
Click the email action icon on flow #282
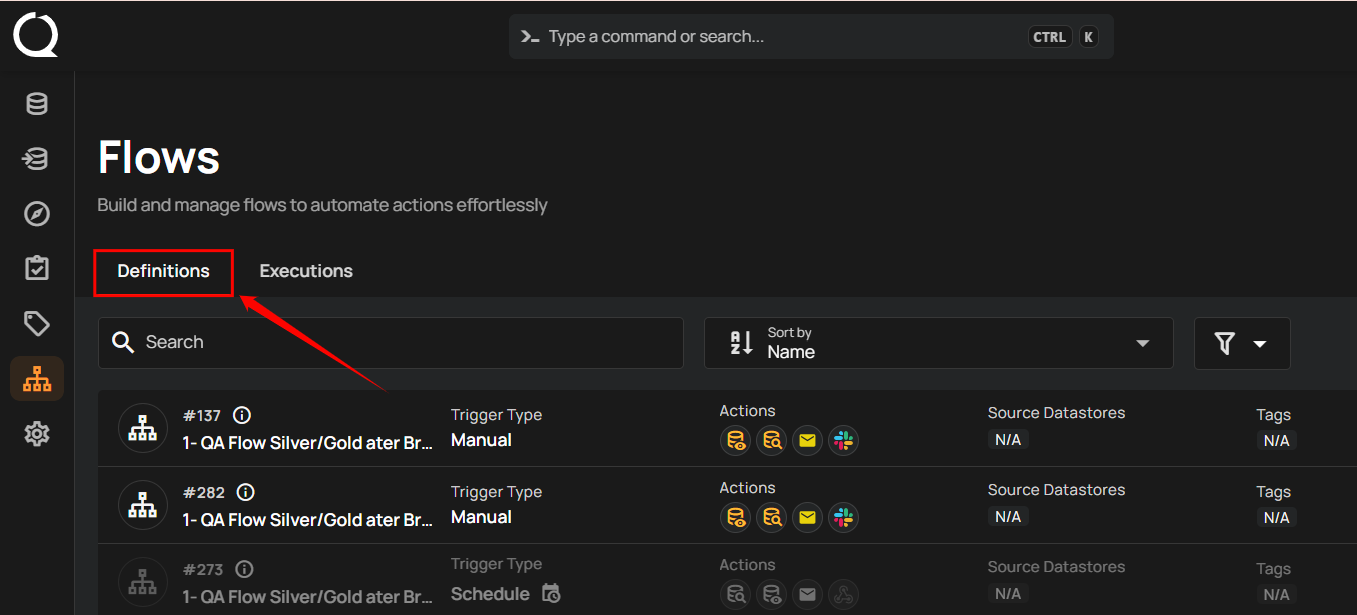[807, 517]
